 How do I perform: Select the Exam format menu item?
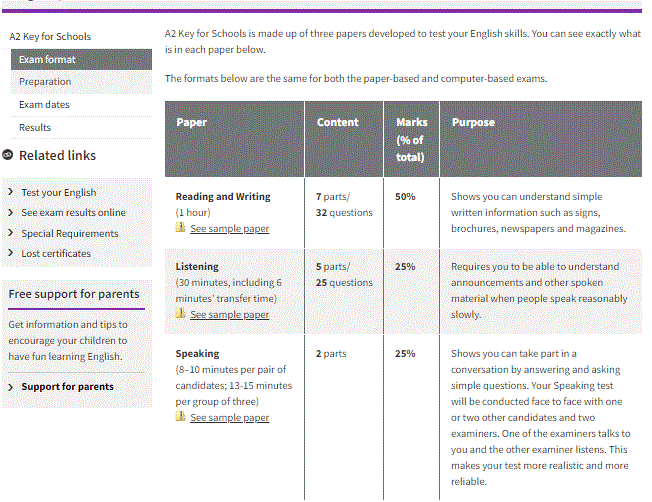(82, 59)
